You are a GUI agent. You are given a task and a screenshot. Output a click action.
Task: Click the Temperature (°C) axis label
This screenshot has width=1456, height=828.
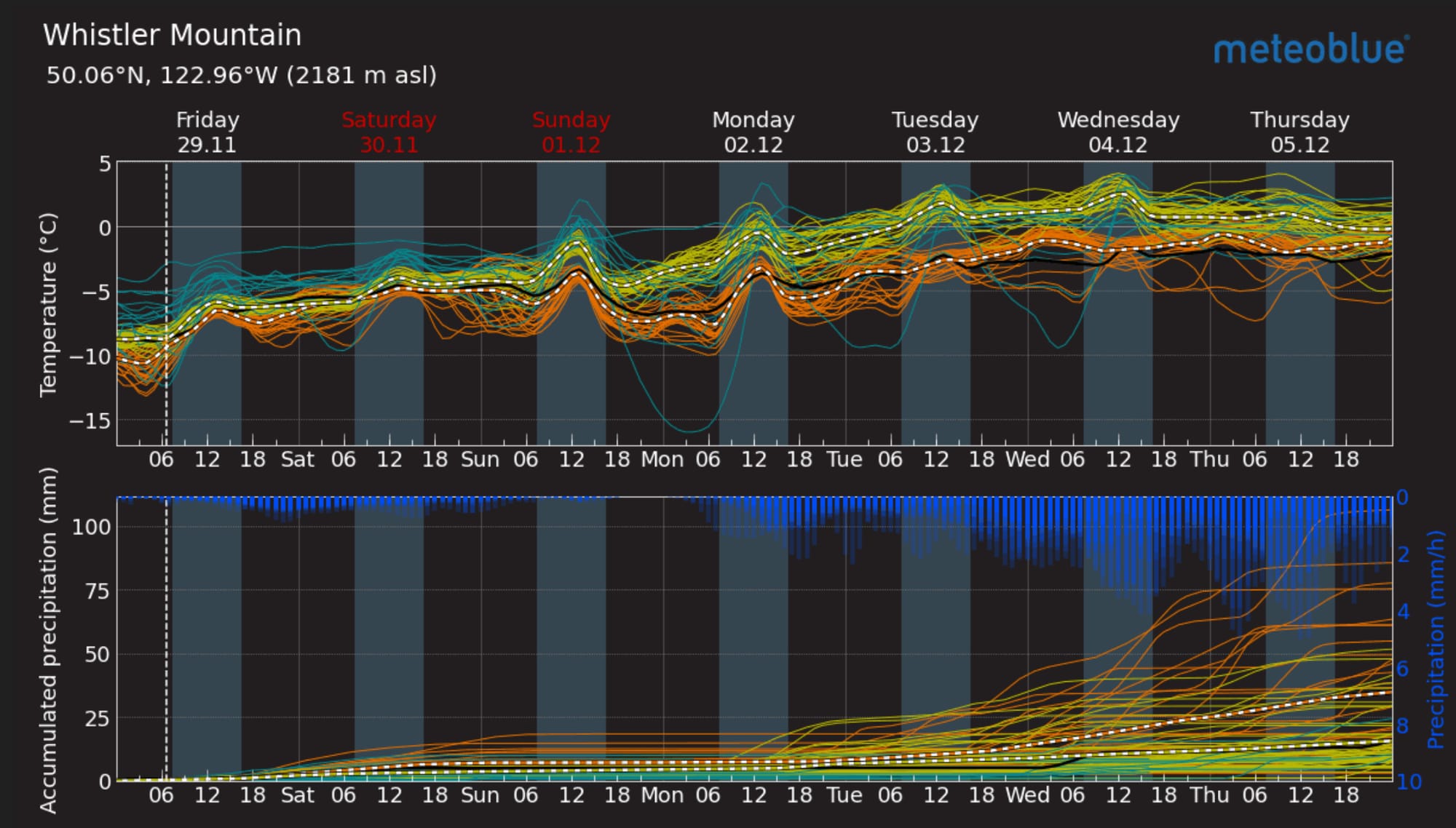point(48,304)
